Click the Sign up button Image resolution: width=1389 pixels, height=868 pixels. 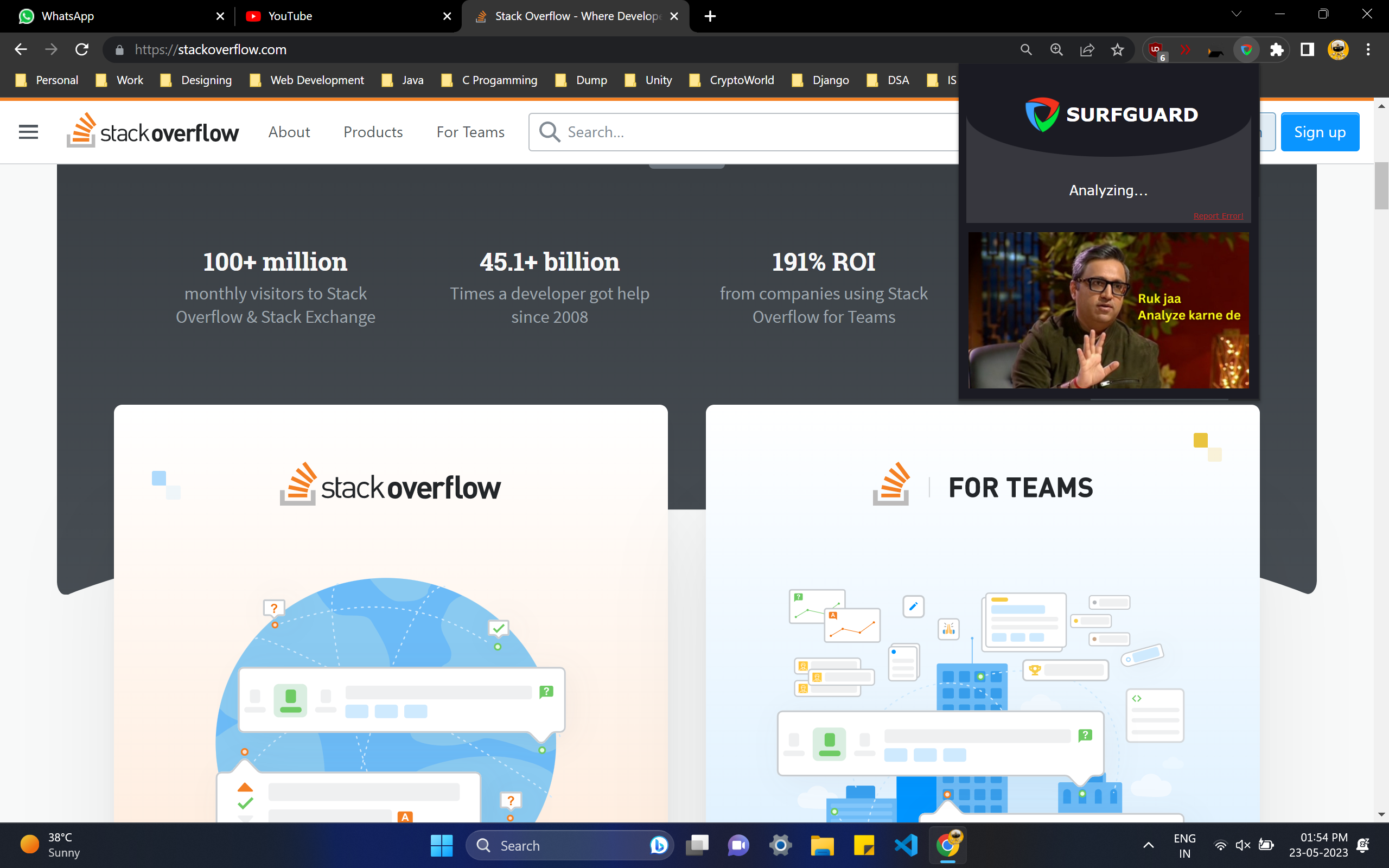(1320, 131)
